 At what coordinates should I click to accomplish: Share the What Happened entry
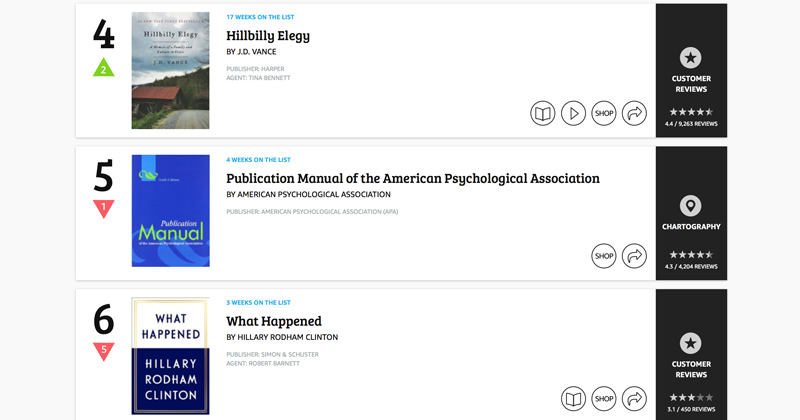click(634, 399)
